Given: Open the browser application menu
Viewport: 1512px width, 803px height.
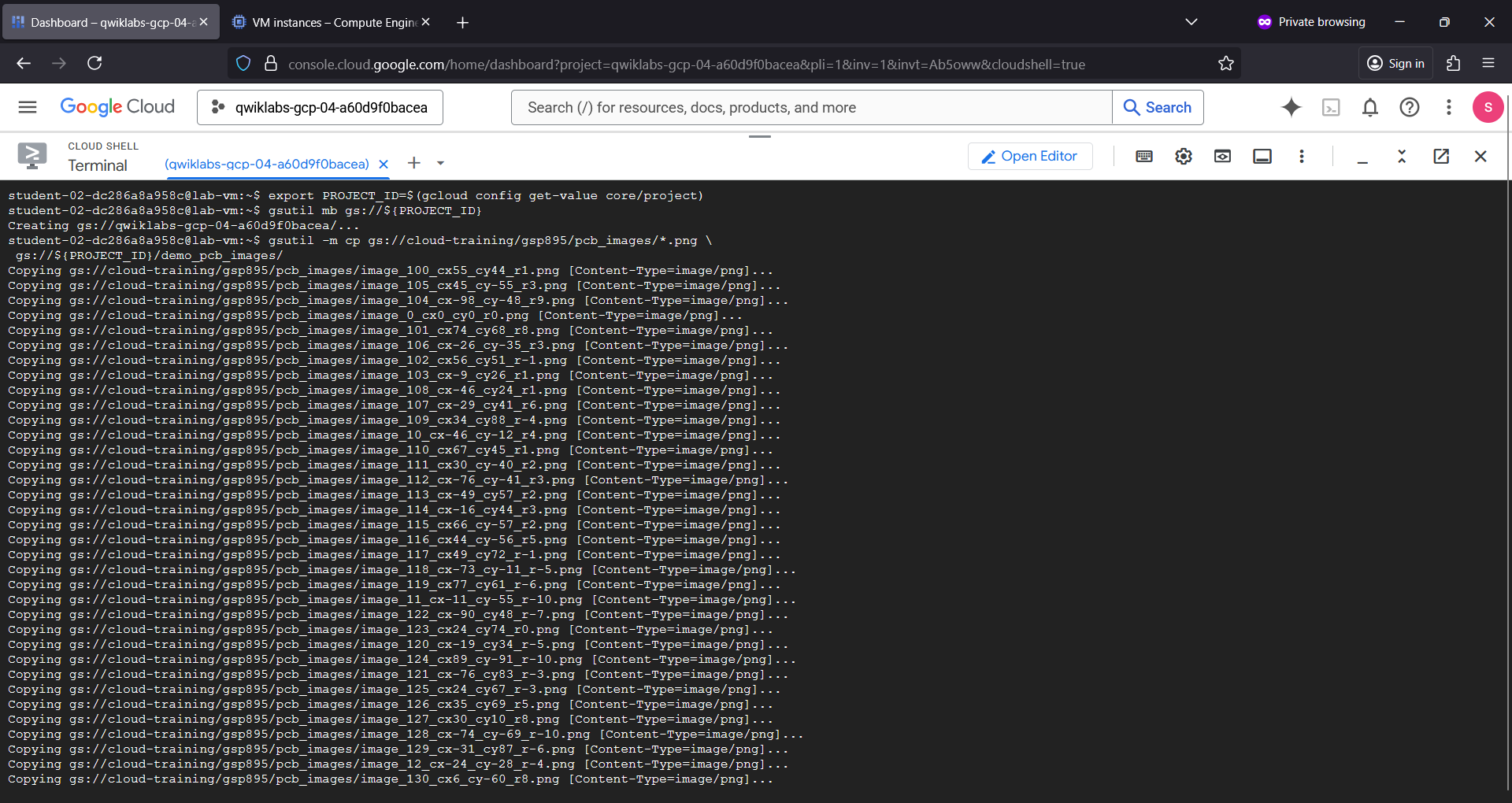Looking at the screenshot, I should tap(1488, 63).
